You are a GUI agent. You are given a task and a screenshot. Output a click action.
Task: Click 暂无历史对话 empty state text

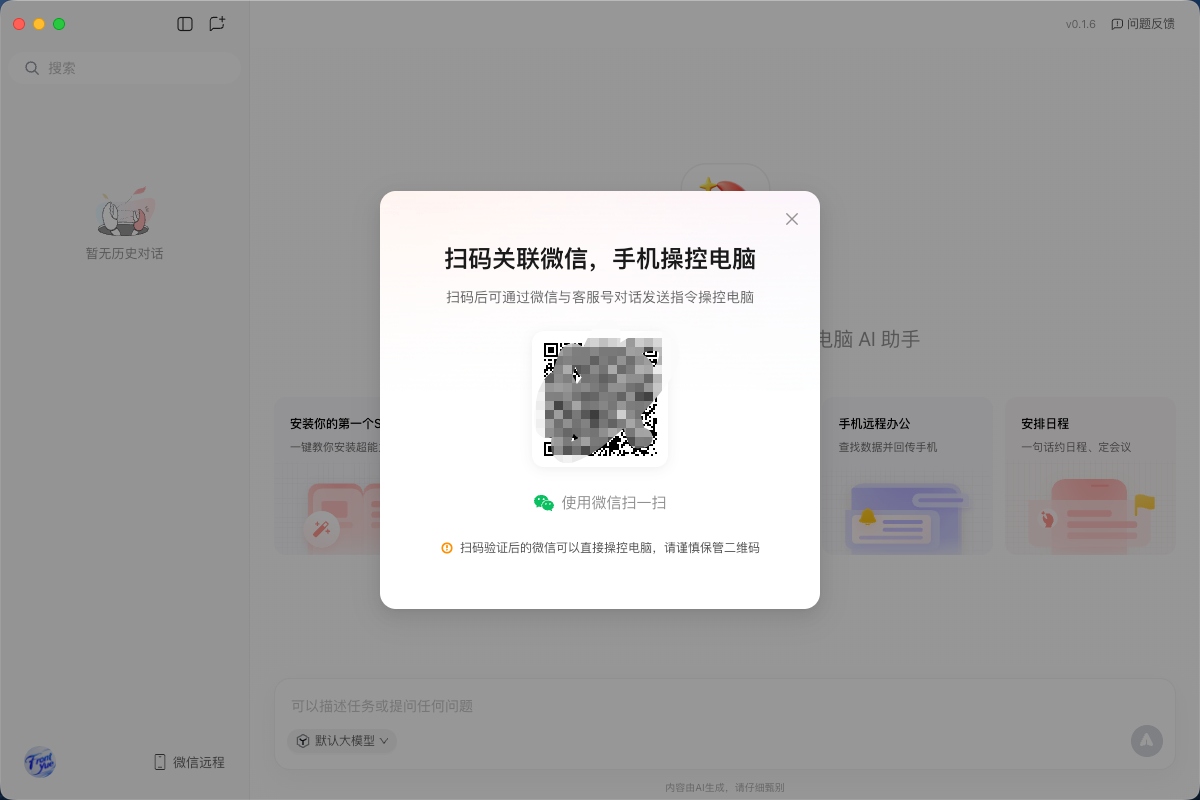pos(124,254)
